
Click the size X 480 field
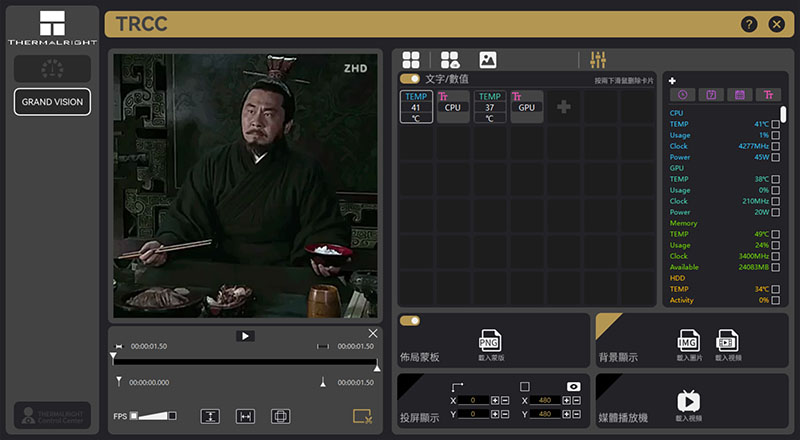click(x=545, y=400)
